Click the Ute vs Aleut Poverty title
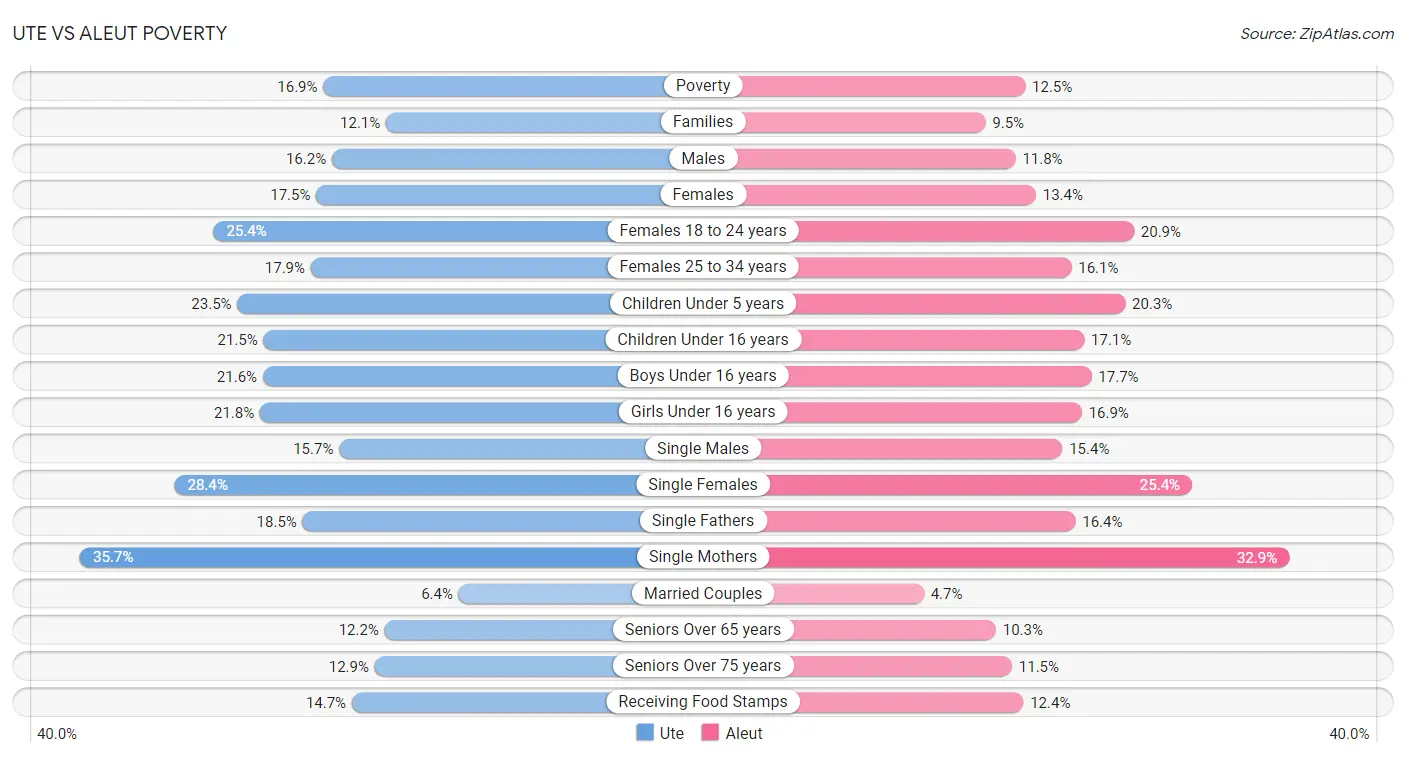Viewport: 1406px width, 758px height. click(x=120, y=33)
